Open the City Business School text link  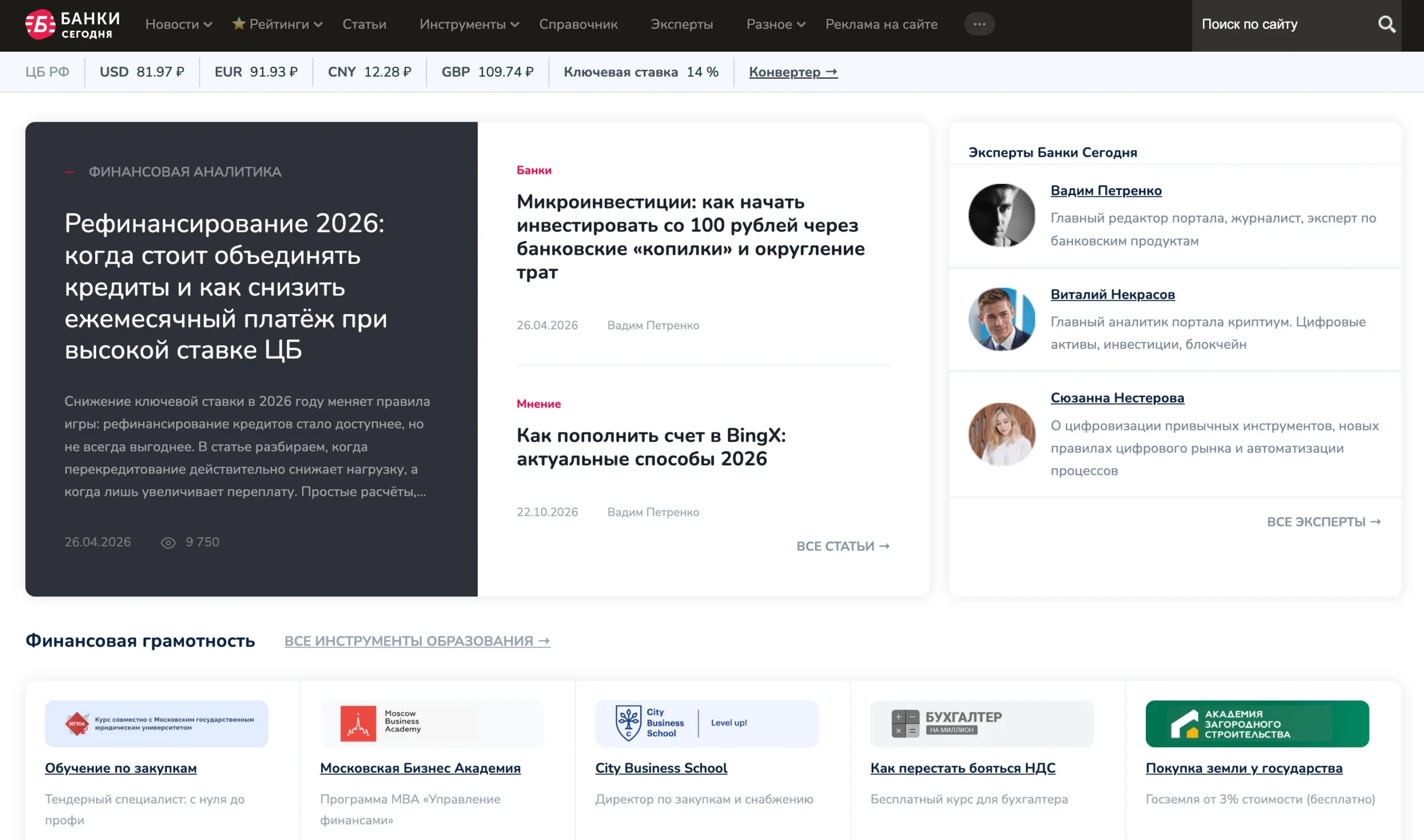point(661,768)
